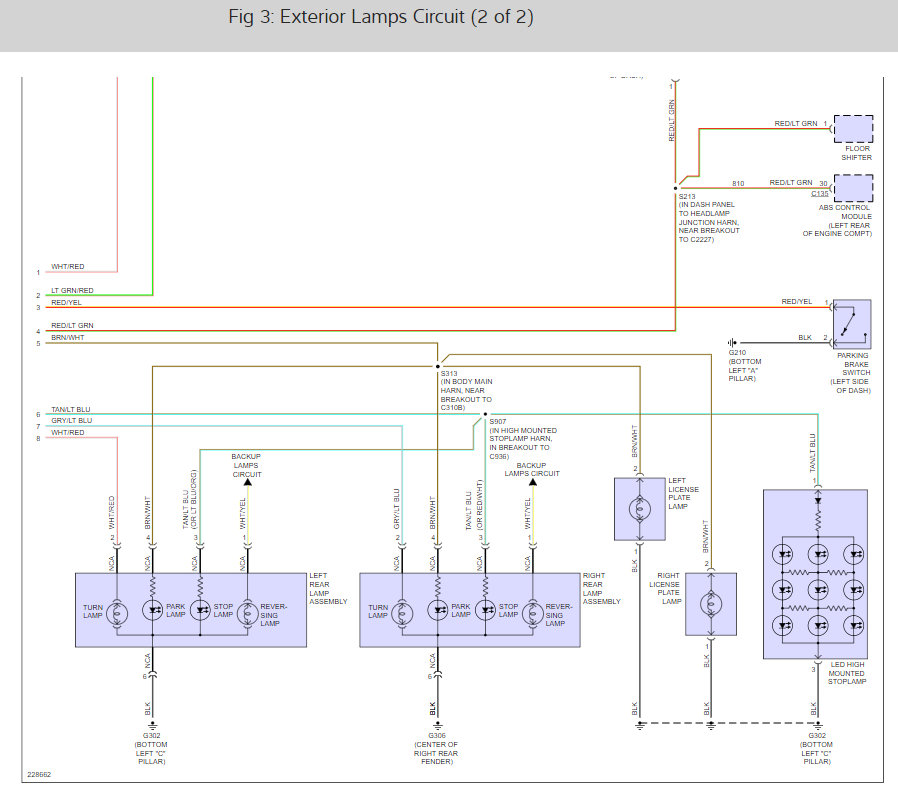Click the 'FLOOR SHIFTER' label
Screen dimensions: 898x794
(x=857, y=153)
